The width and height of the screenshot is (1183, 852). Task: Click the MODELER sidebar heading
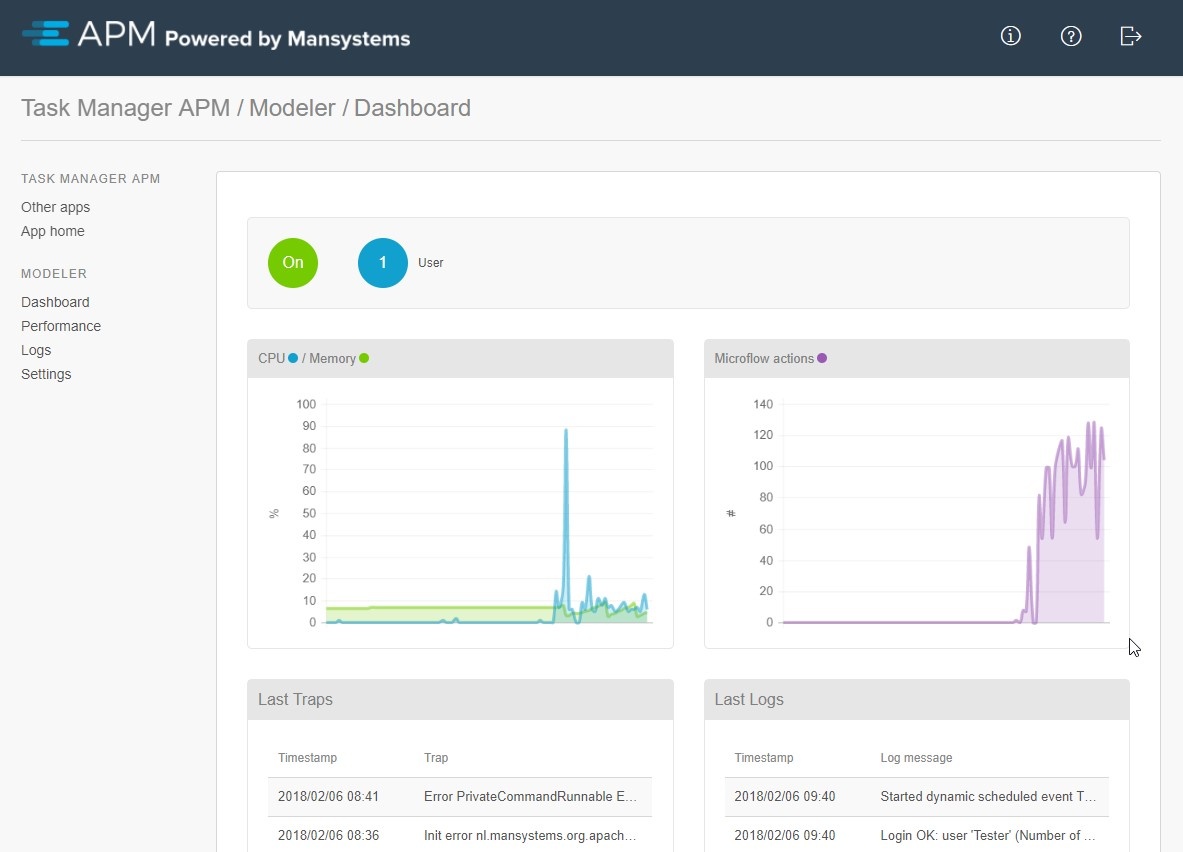pyautogui.click(x=54, y=274)
